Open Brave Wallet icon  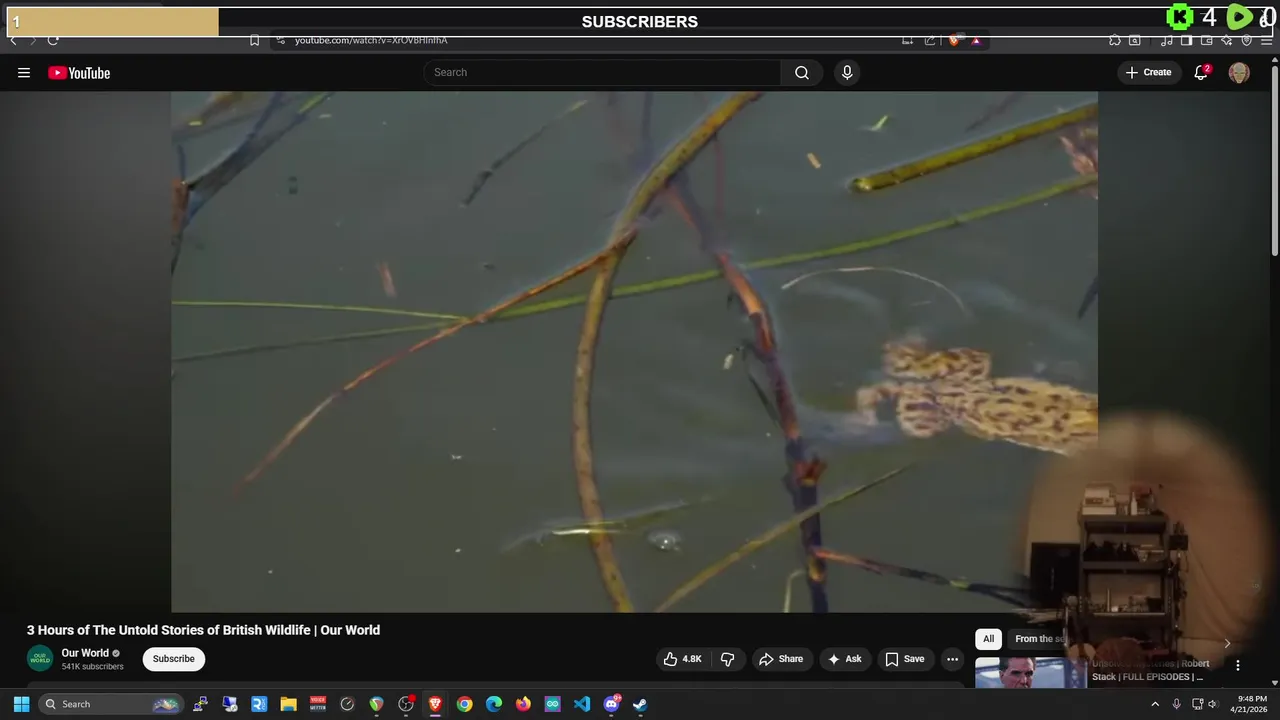(1207, 40)
